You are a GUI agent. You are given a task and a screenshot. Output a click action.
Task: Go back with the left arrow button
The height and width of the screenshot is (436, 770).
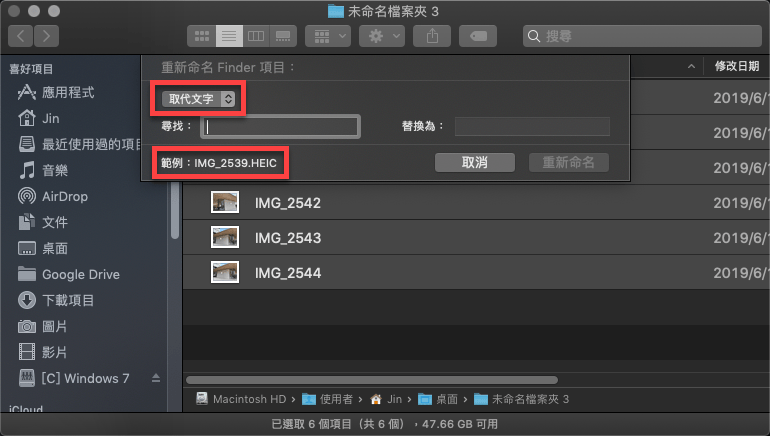click(21, 36)
